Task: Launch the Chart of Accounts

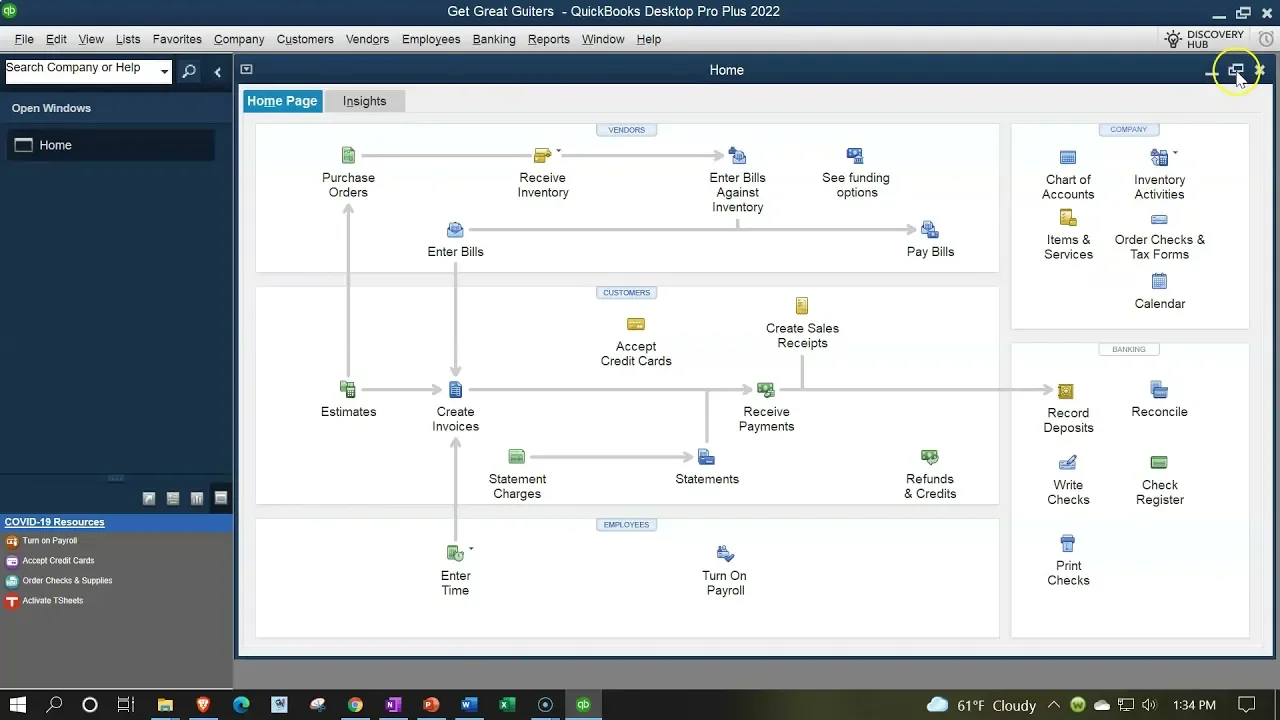Action: (1068, 158)
